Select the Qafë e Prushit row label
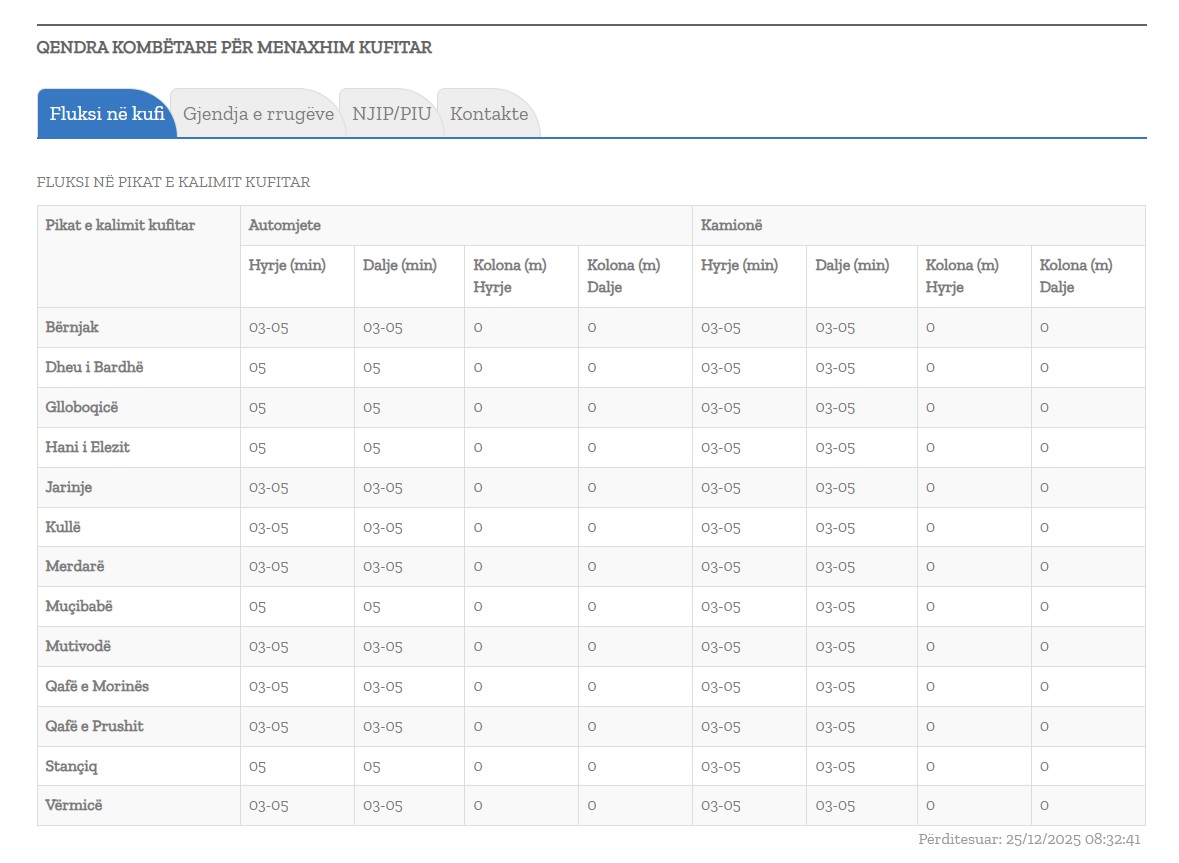This screenshot has width=1179, height=863. pyautogui.click(x=94, y=727)
